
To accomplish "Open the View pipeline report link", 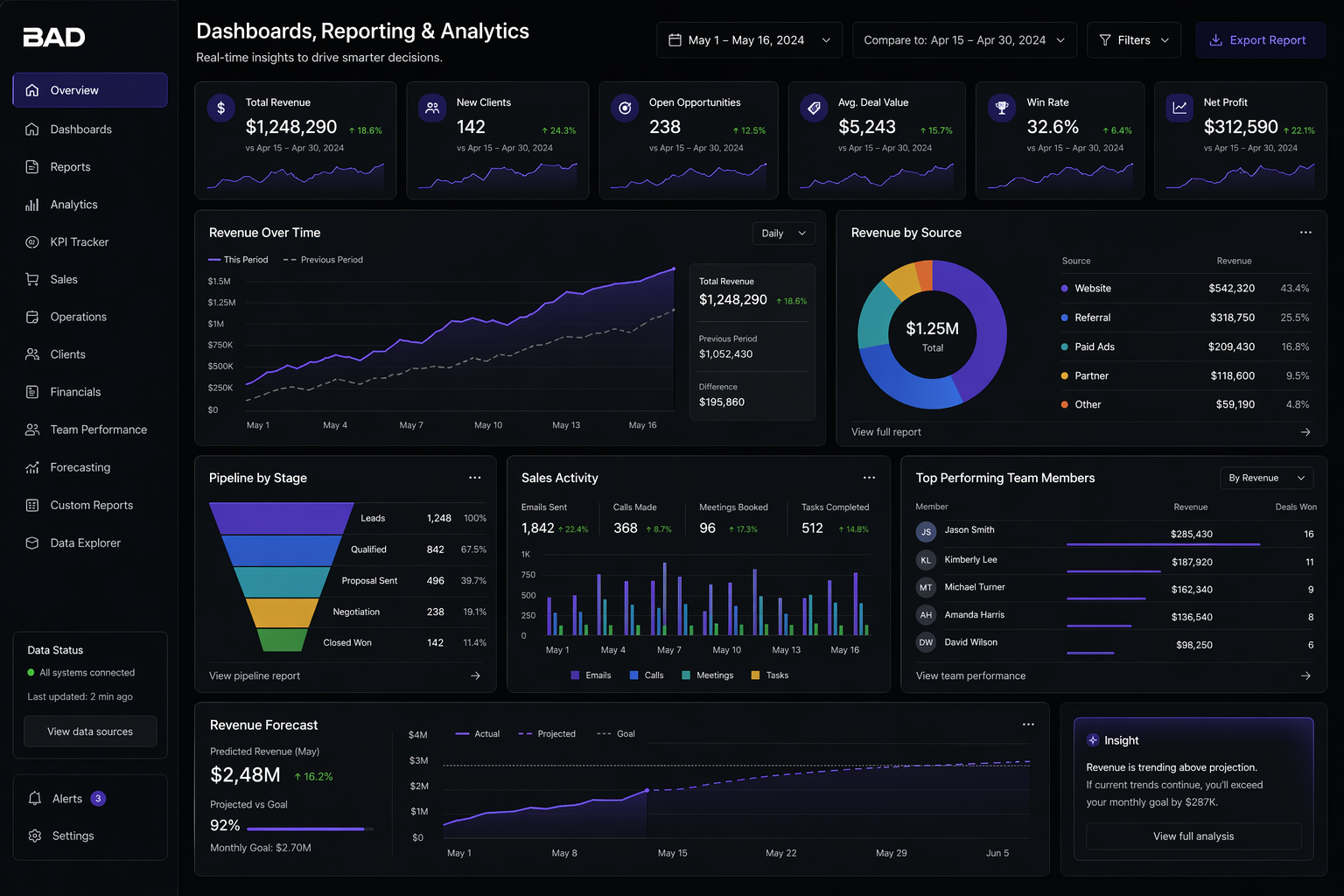I will tap(255, 675).
